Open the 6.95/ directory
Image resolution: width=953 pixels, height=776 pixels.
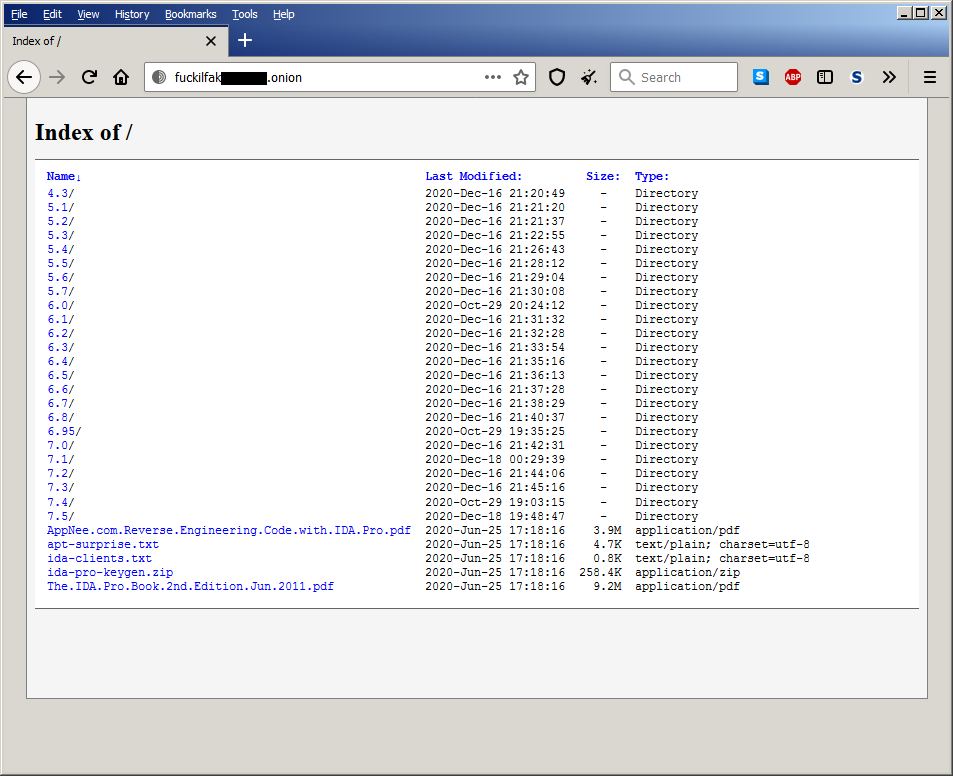64,431
